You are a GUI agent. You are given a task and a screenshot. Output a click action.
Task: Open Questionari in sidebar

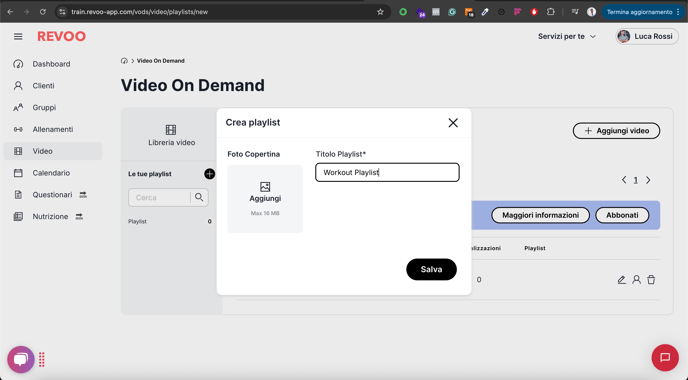53,195
